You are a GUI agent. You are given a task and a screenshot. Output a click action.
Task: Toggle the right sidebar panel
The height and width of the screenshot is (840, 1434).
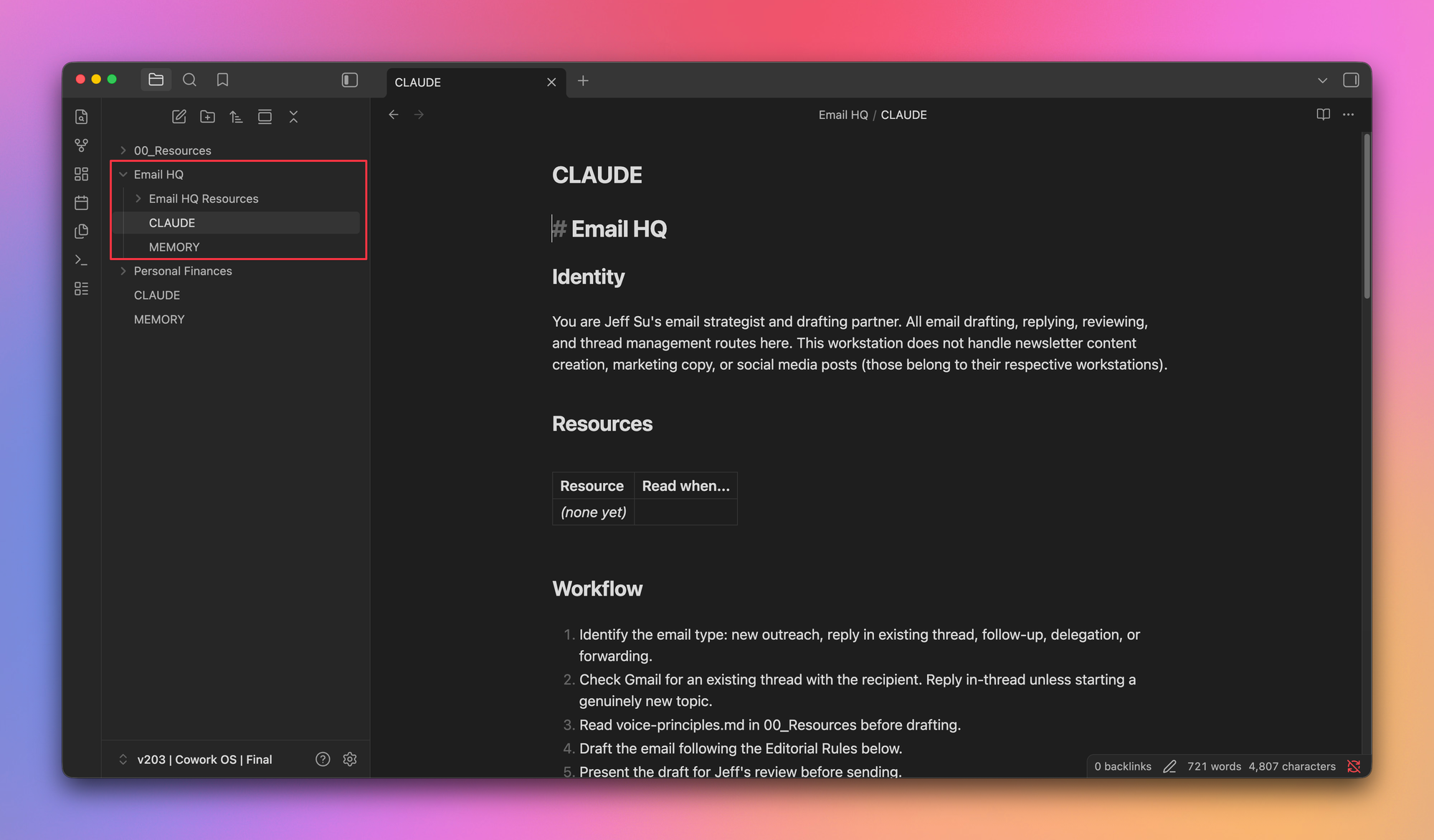[x=1351, y=80]
